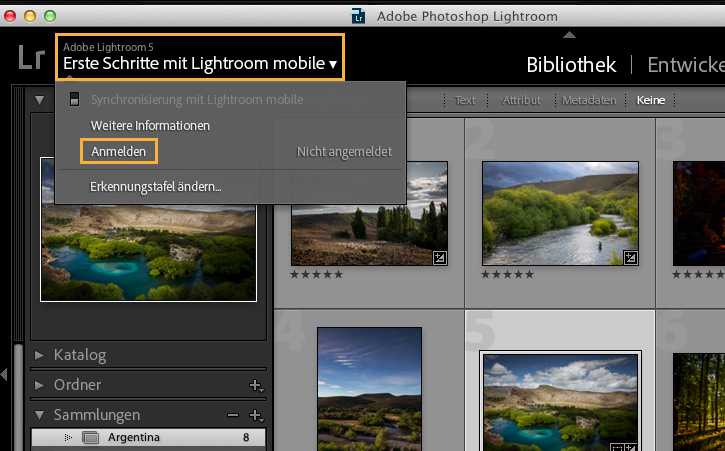
Task: Select the lagoon thumbnail in cell 5
Action: (x=560, y=402)
